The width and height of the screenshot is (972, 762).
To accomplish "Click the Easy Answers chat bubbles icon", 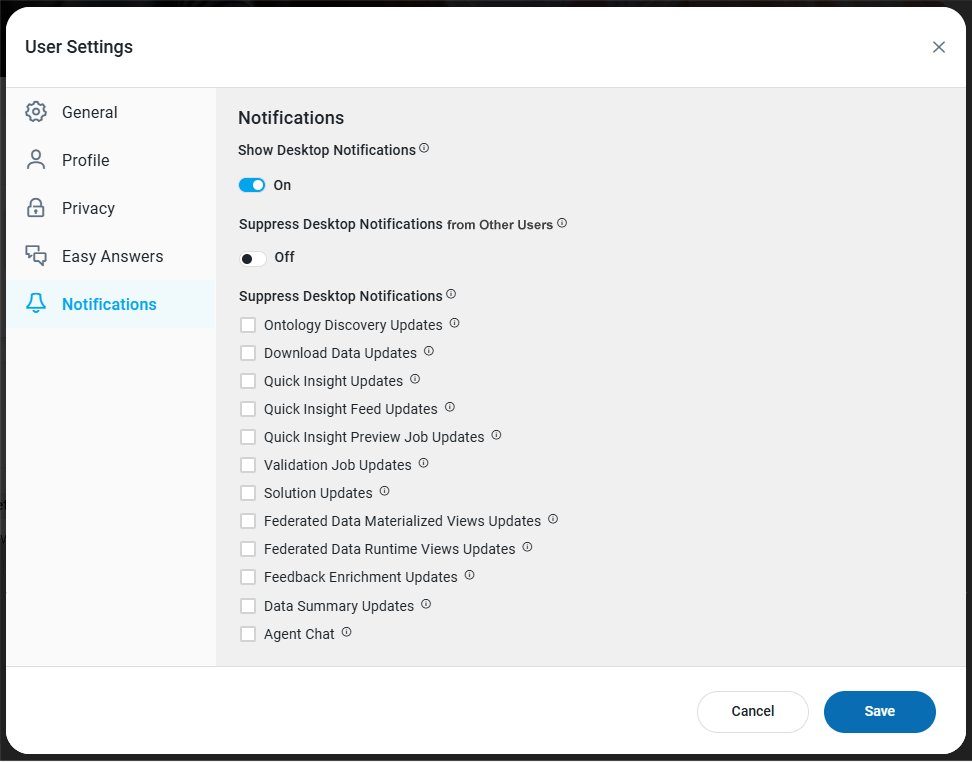I will (x=36, y=256).
